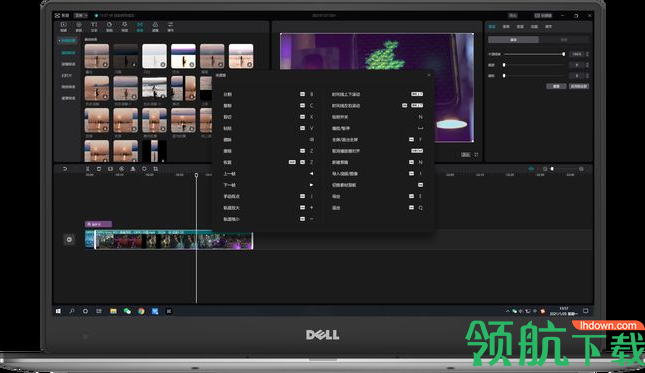Viewport: 645px width, 373px height.
Task: Switch to the first (teal) tab in properties panel
Action: [x=492, y=26]
